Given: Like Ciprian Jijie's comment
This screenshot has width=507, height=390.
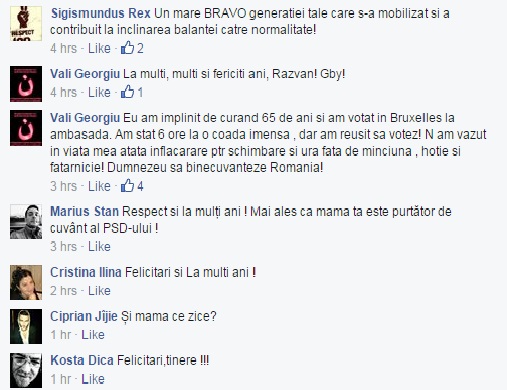Looking at the screenshot, I should tap(93, 335).
